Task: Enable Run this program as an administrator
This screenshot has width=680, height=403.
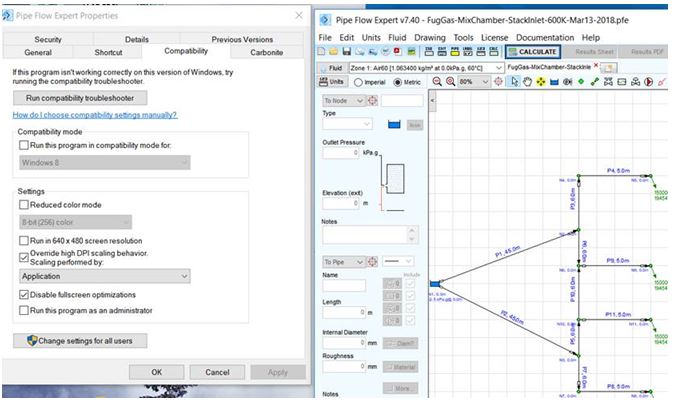Action: coord(24,310)
